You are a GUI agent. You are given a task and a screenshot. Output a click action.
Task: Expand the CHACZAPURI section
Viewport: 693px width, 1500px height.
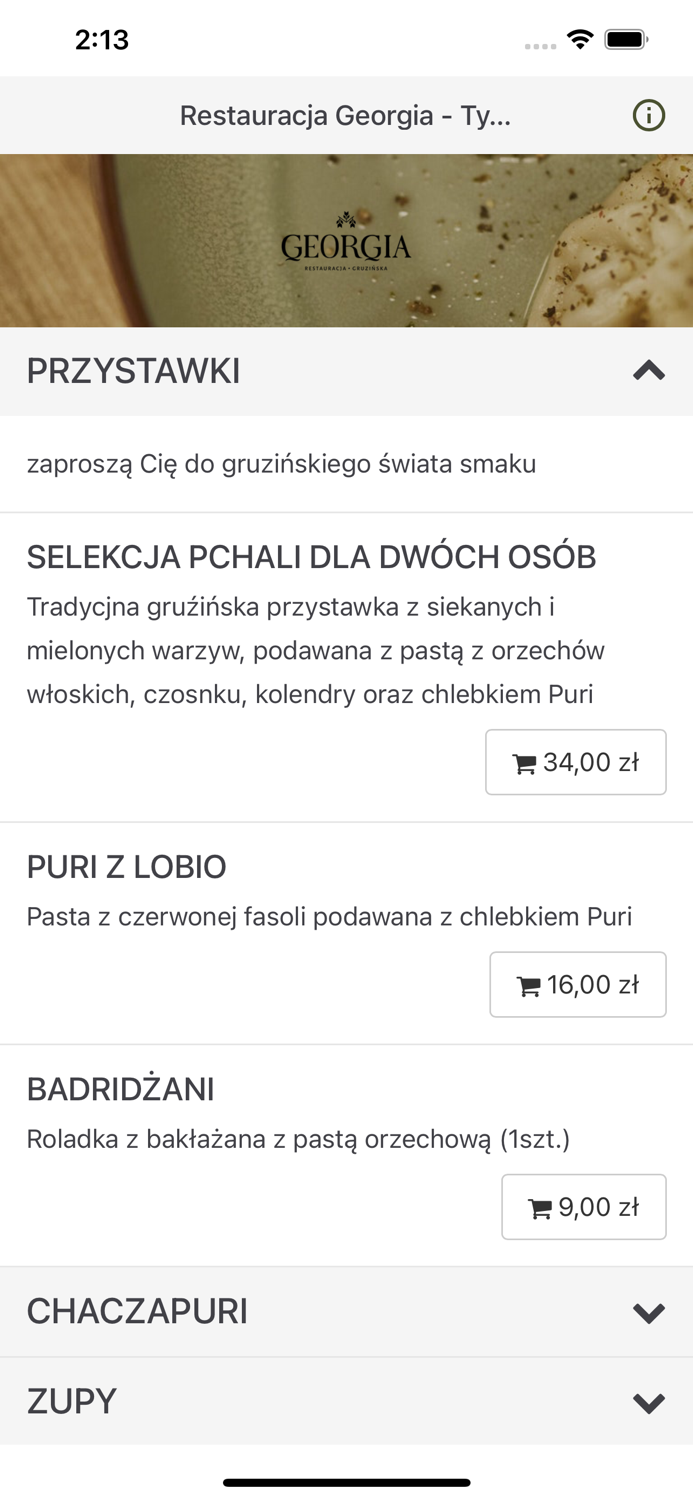click(649, 1311)
